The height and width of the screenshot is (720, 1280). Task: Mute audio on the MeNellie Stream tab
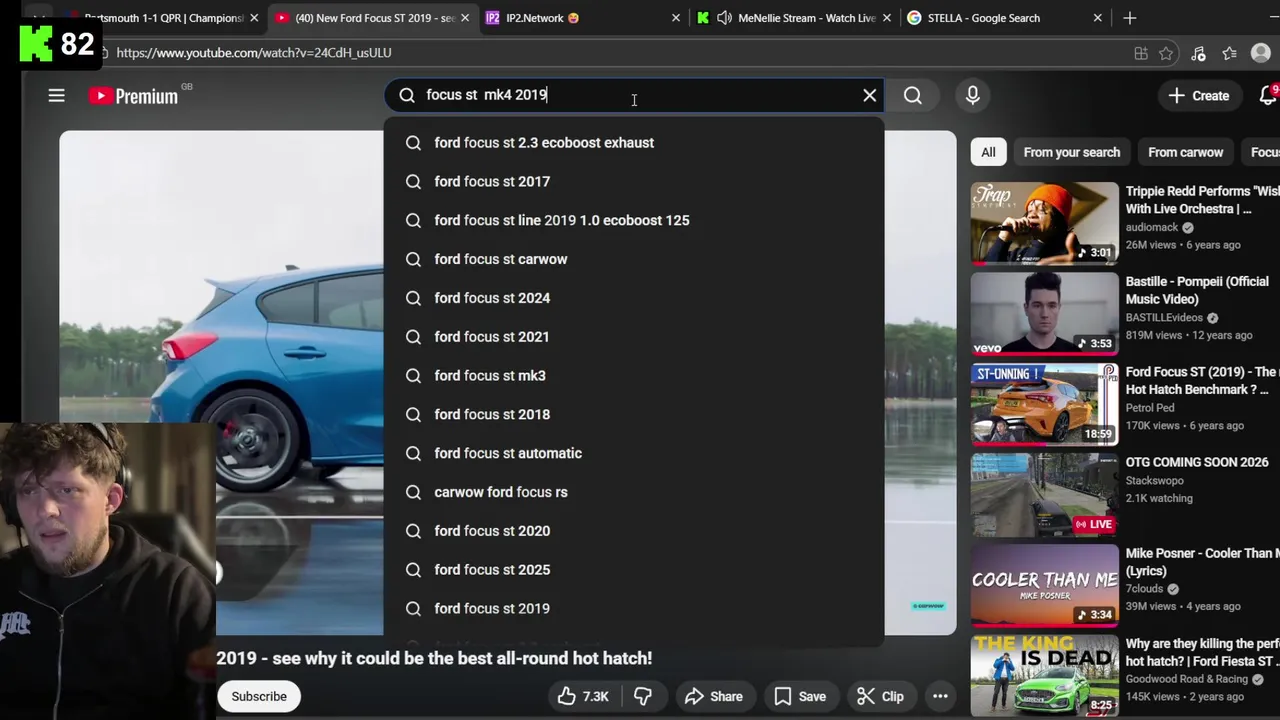tap(724, 18)
